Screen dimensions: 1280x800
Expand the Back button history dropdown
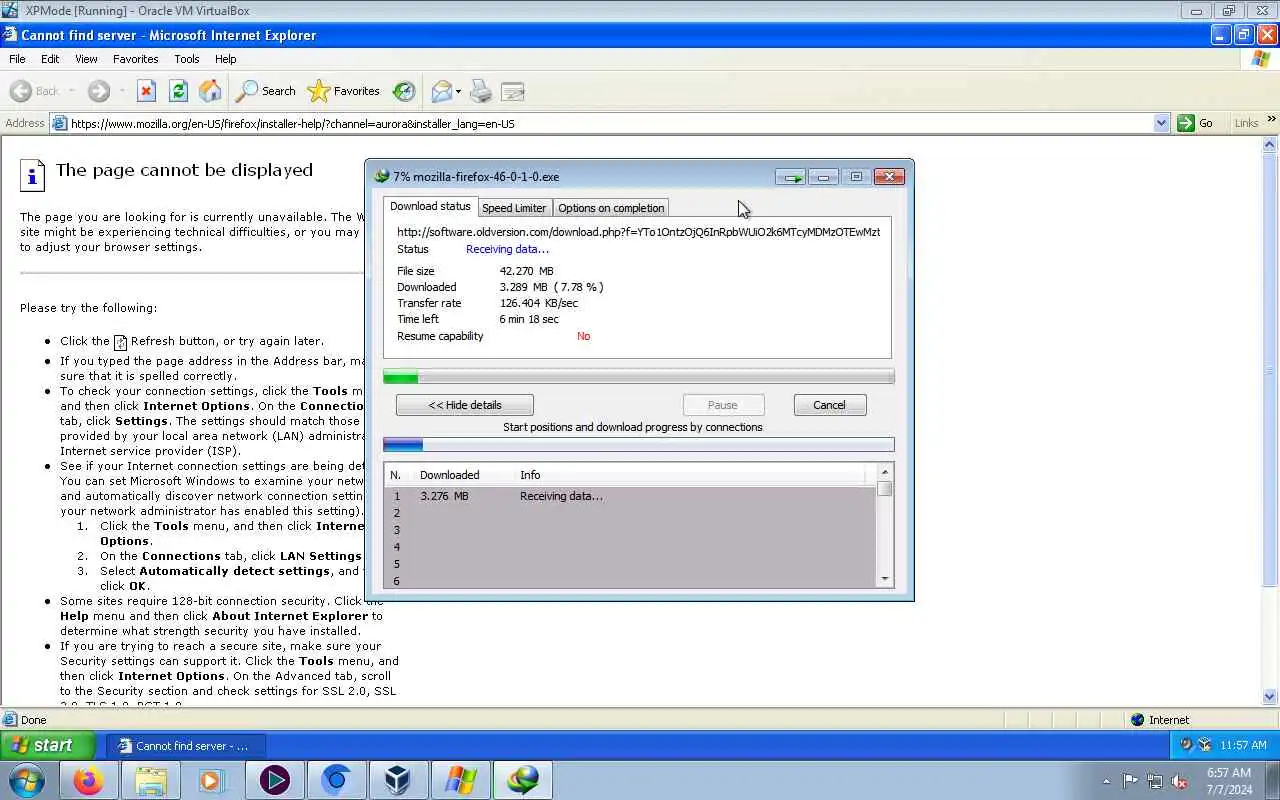[x=72, y=91]
